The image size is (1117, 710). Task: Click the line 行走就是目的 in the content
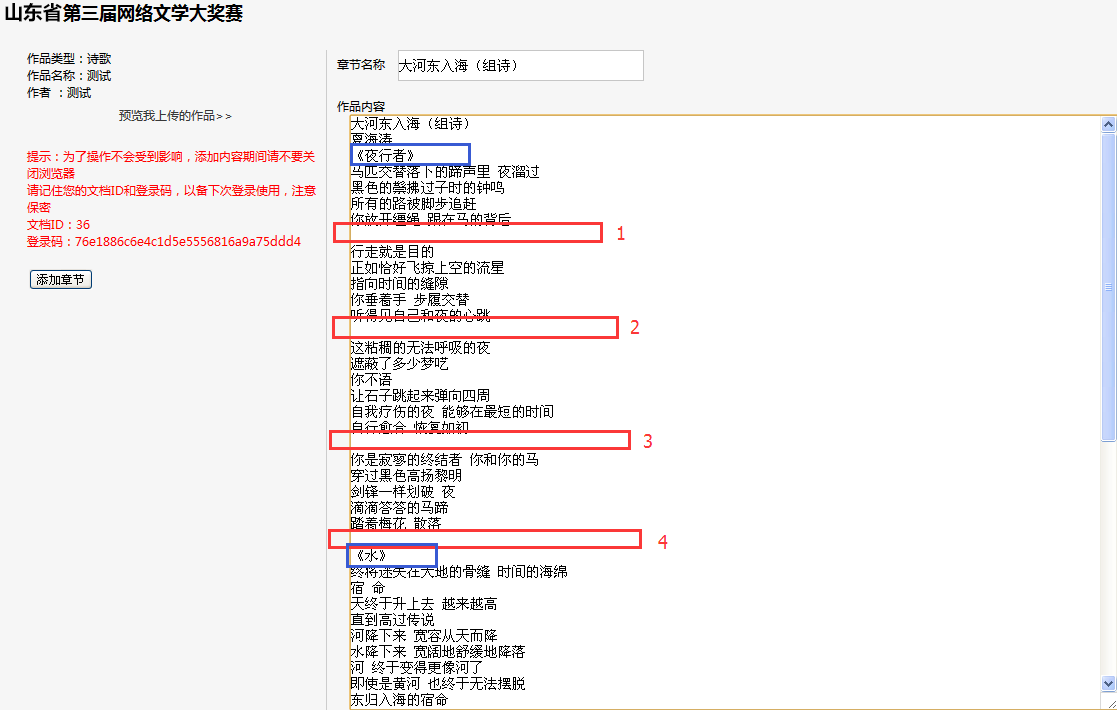point(392,251)
